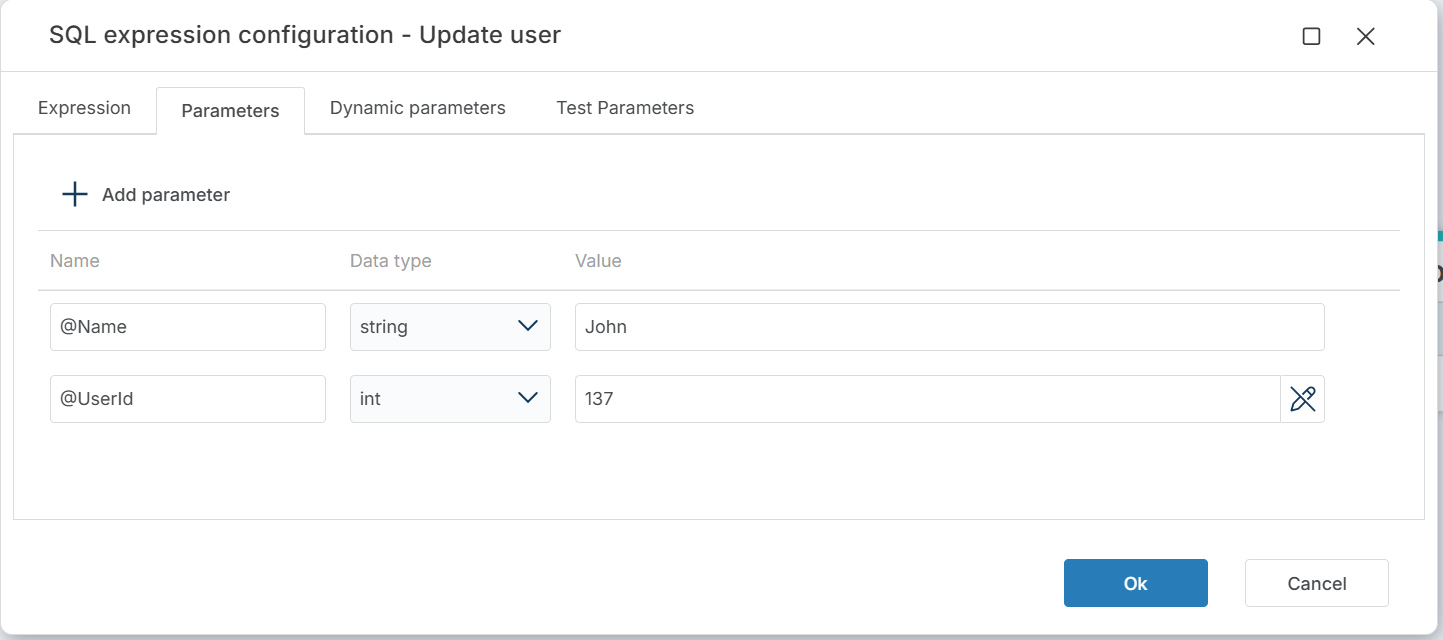Select the Parameters tab

[230, 111]
